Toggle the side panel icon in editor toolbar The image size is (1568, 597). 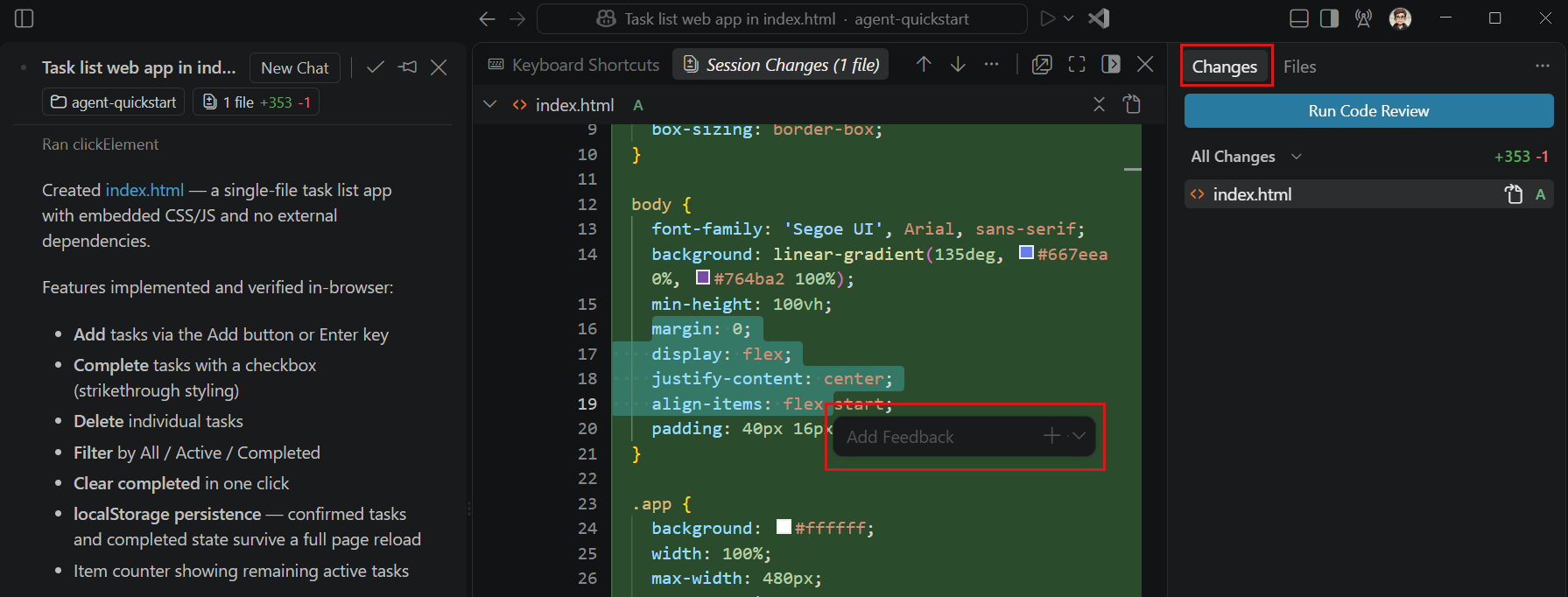(1111, 64)
